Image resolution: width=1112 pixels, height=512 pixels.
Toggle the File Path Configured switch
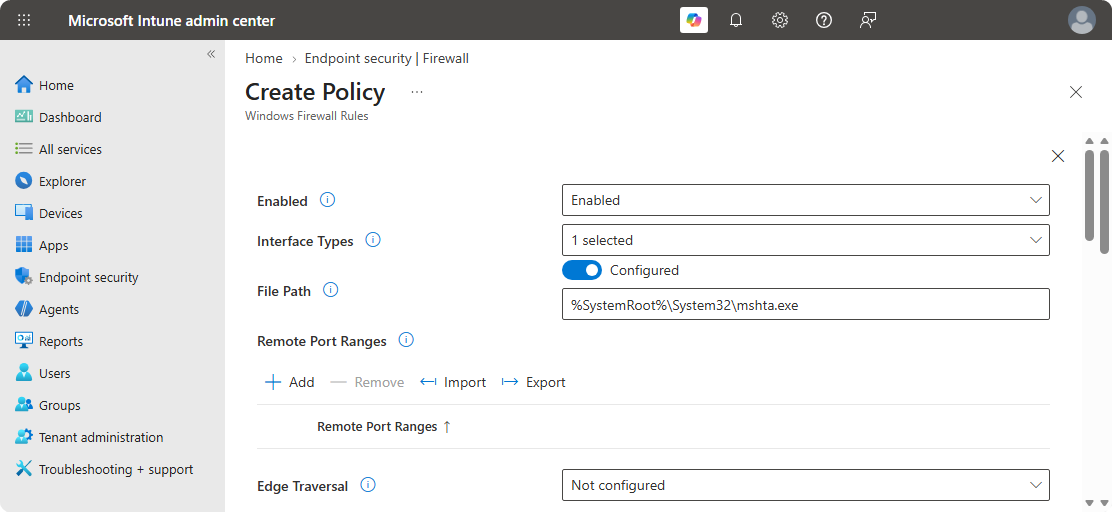pos(582,270)
